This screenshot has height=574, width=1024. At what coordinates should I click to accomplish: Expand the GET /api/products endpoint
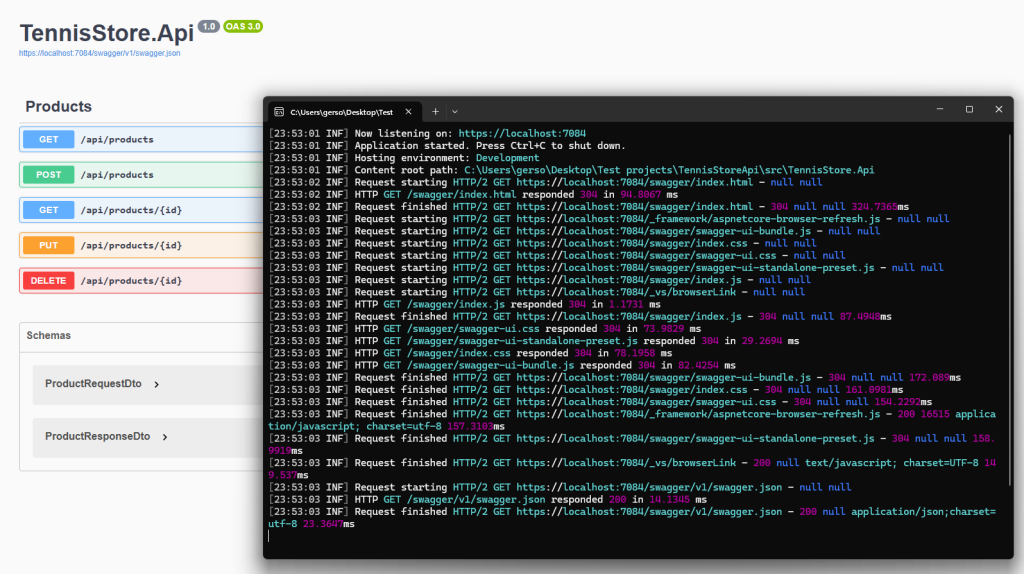pyautogui.click(x=141, y=140)
